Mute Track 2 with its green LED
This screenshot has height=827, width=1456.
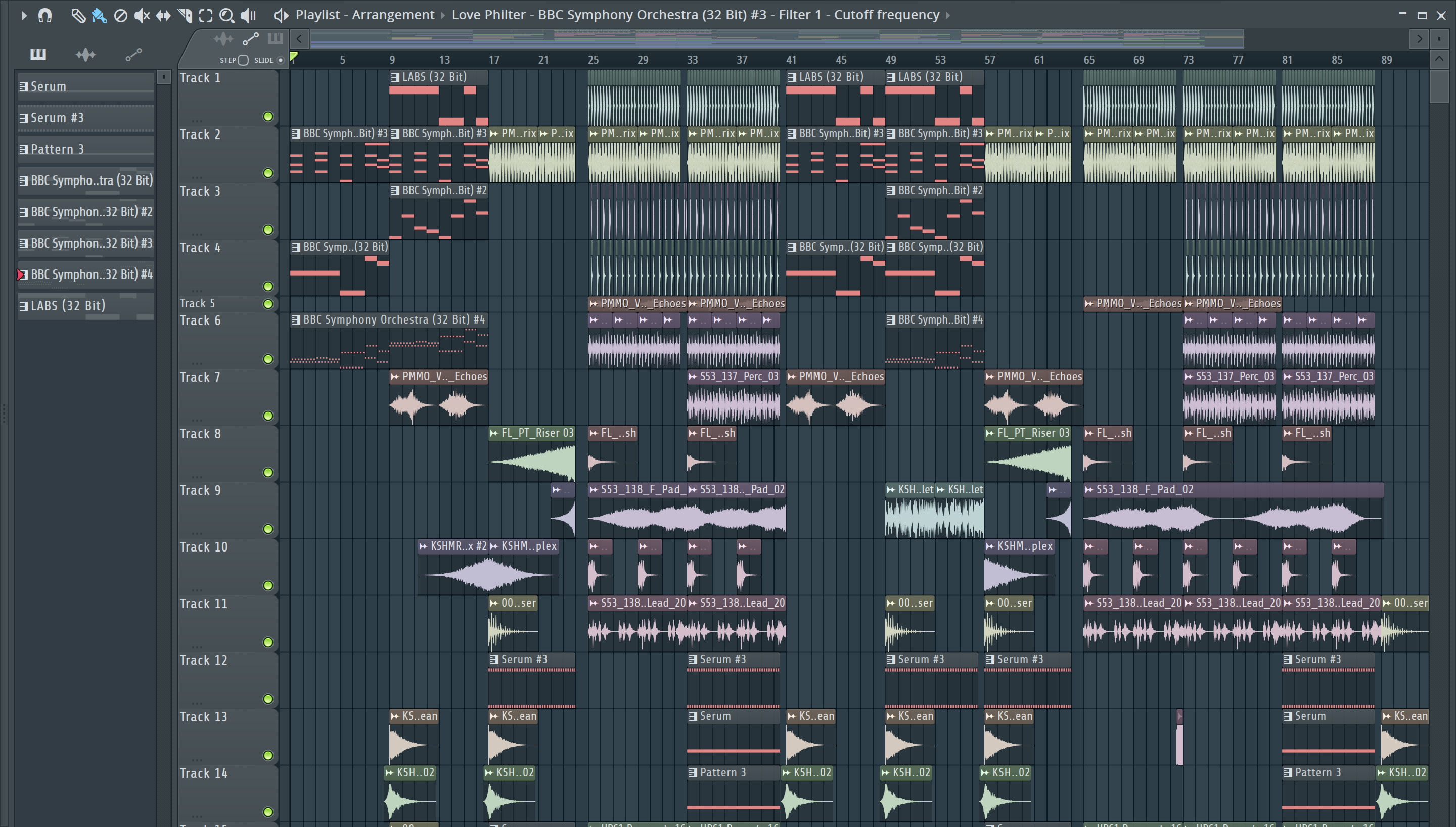point(268,173)
